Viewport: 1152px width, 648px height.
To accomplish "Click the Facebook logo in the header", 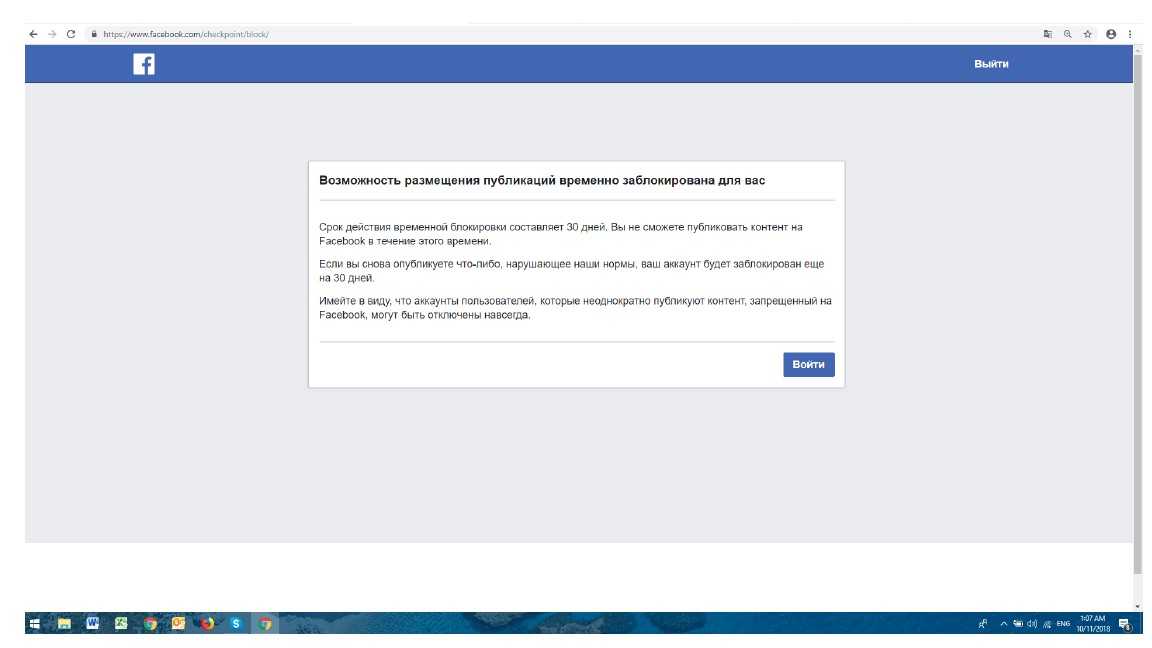I will point(144,65).
